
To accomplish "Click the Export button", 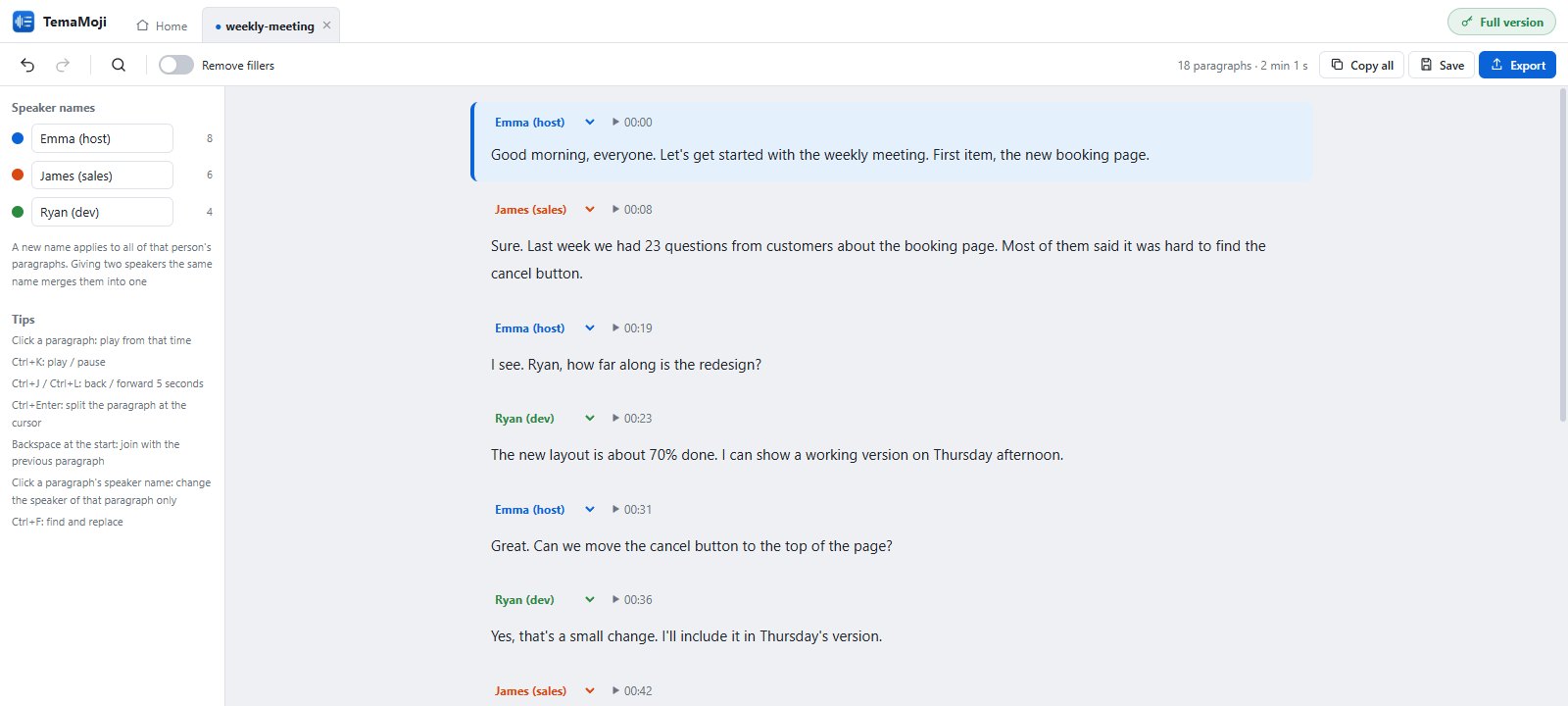I will click(x=1517, y=65).
